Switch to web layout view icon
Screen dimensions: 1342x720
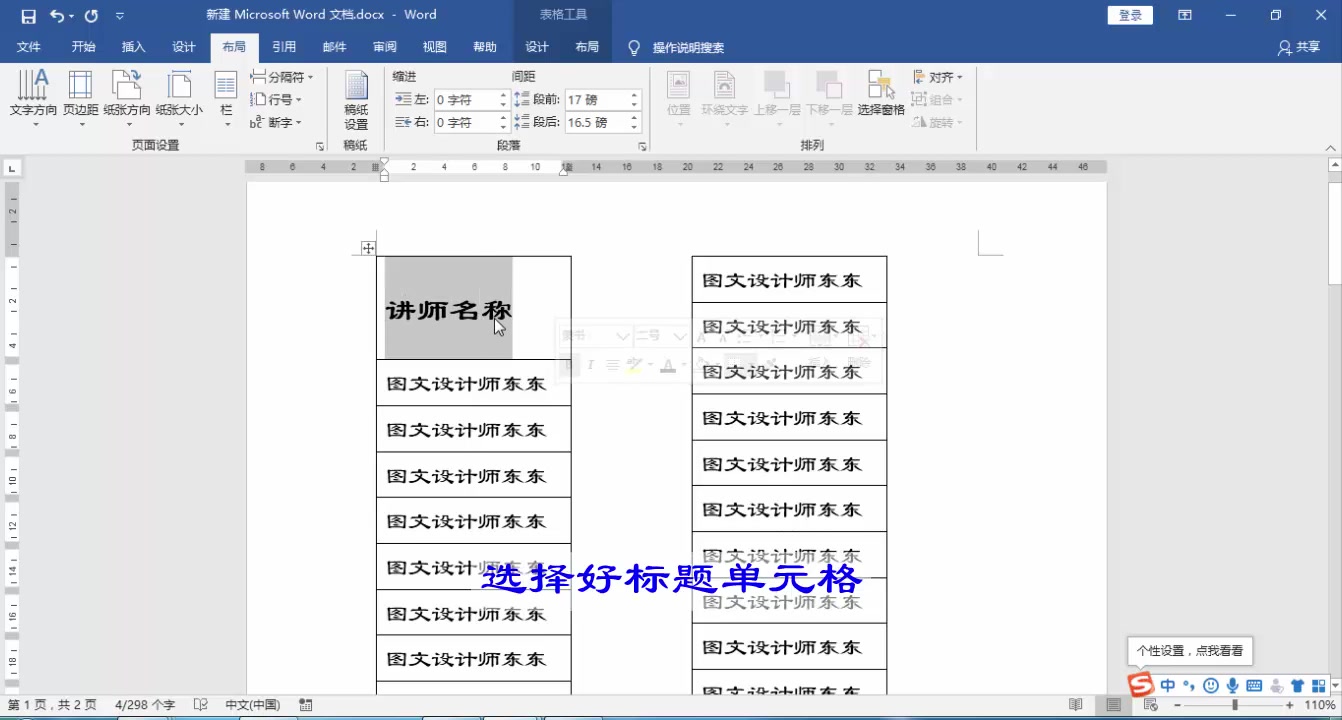click(x=1151, y=705)
